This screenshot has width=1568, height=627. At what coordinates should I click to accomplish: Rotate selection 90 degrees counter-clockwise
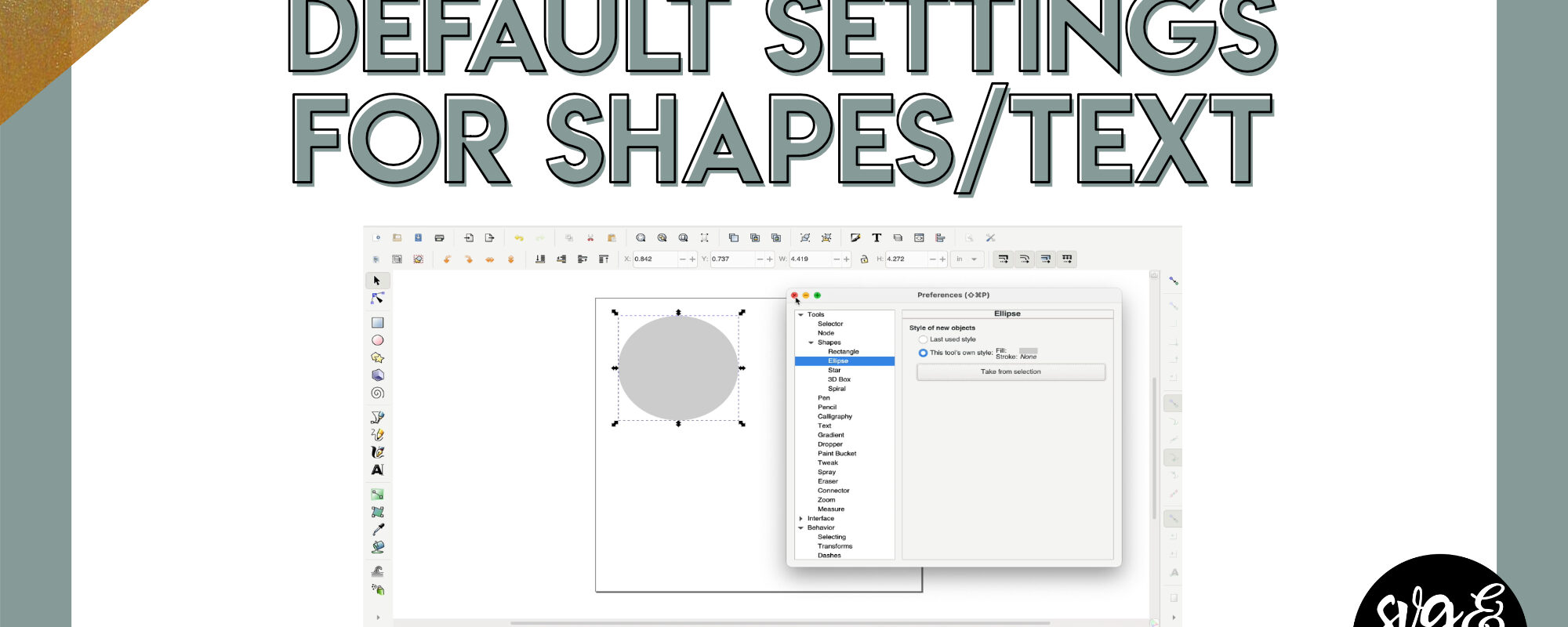(447, 259)
